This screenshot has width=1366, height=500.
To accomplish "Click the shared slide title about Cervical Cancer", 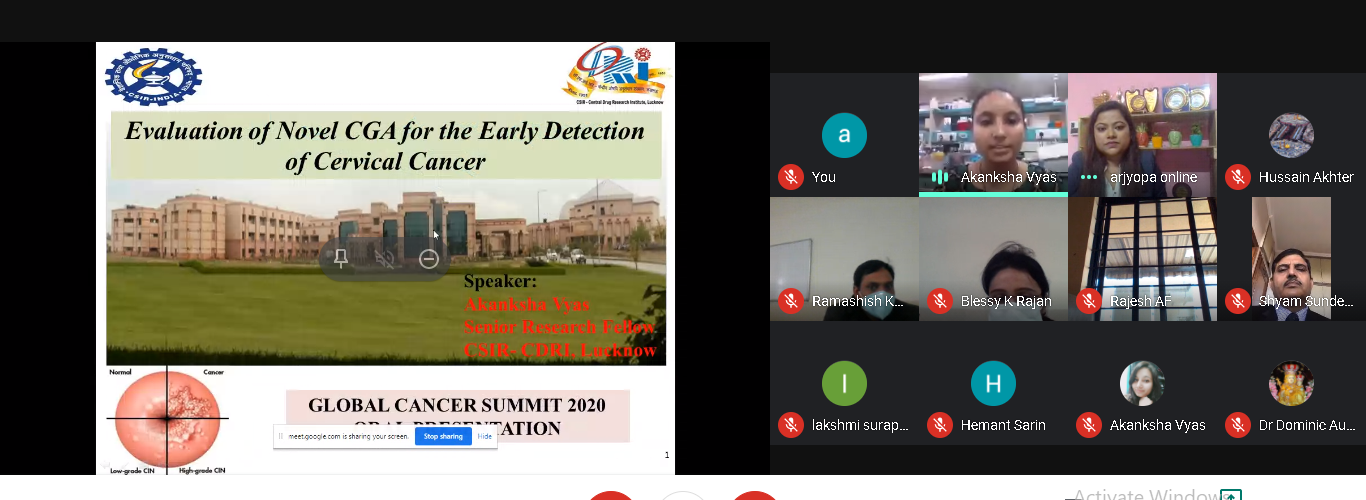I will click(385, 145).
